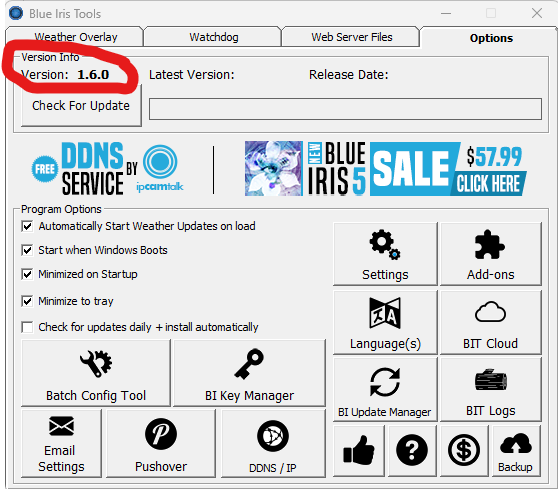Click the dollar sign donate icon
Image resolution: width=558 pixels, height=489 pixels.
tap(464, 451)
